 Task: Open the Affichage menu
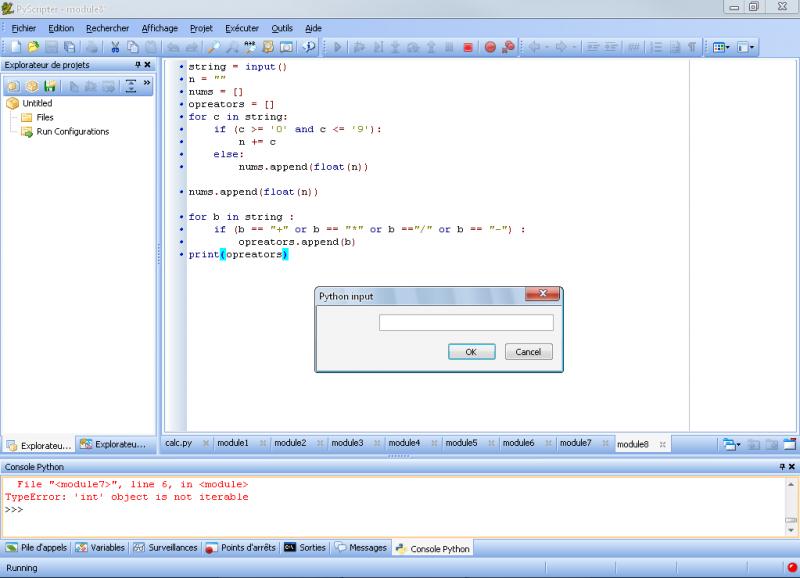coord(160,28)
